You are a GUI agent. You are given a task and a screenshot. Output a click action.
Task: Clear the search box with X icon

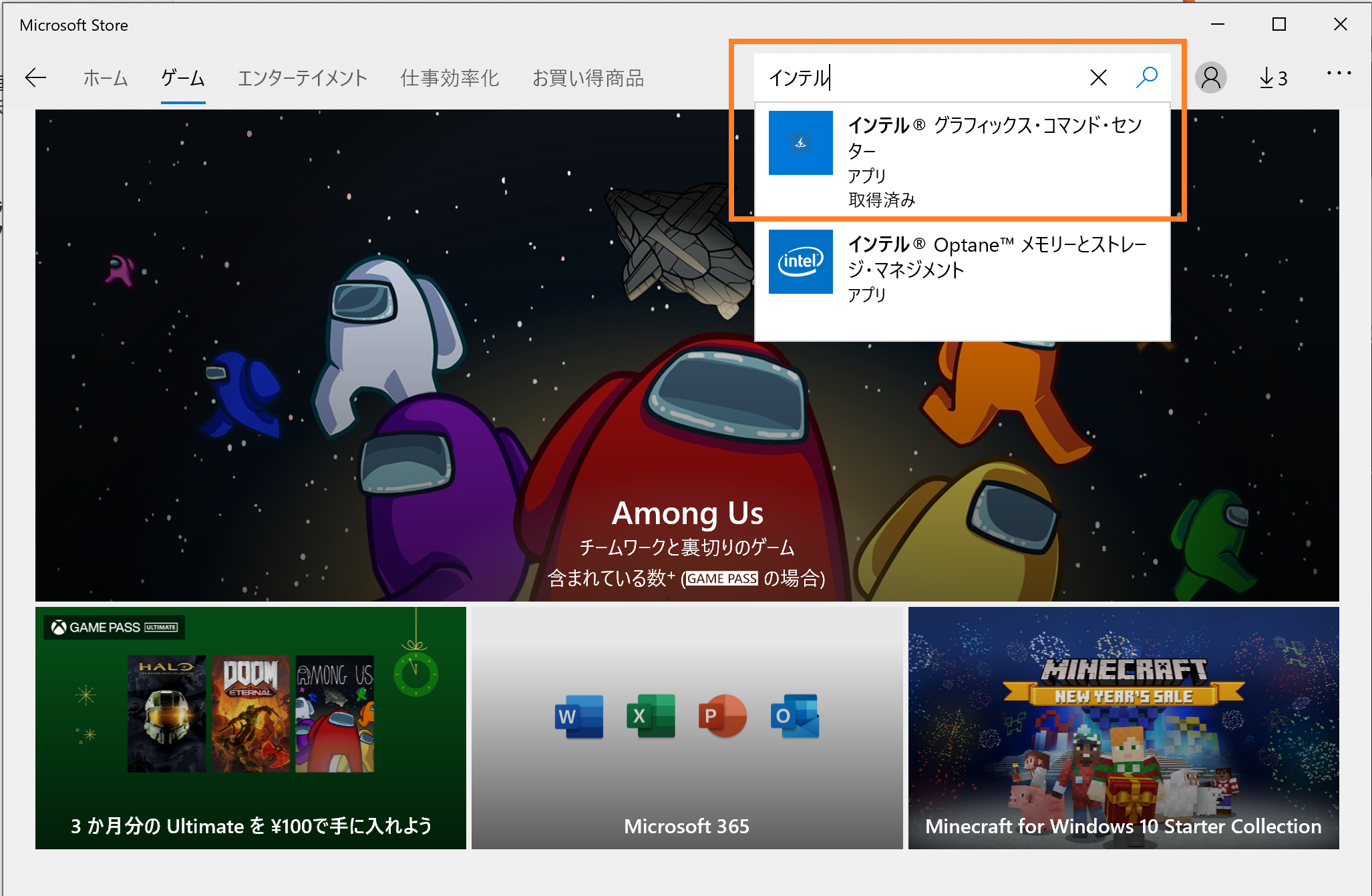point(1098,77)
